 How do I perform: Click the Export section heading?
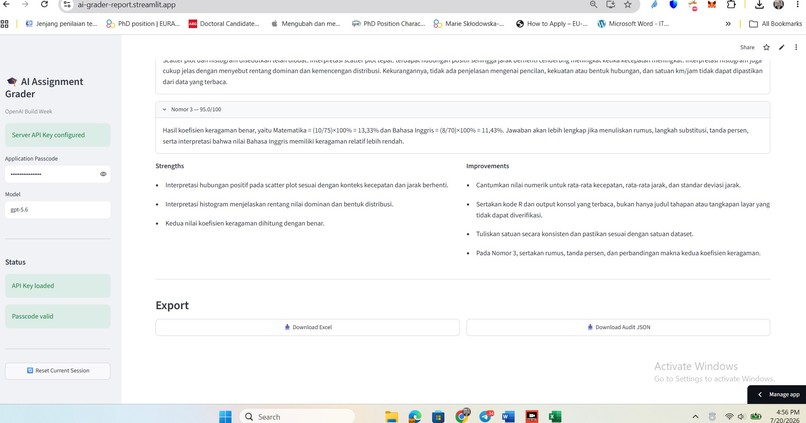(172, 305)
